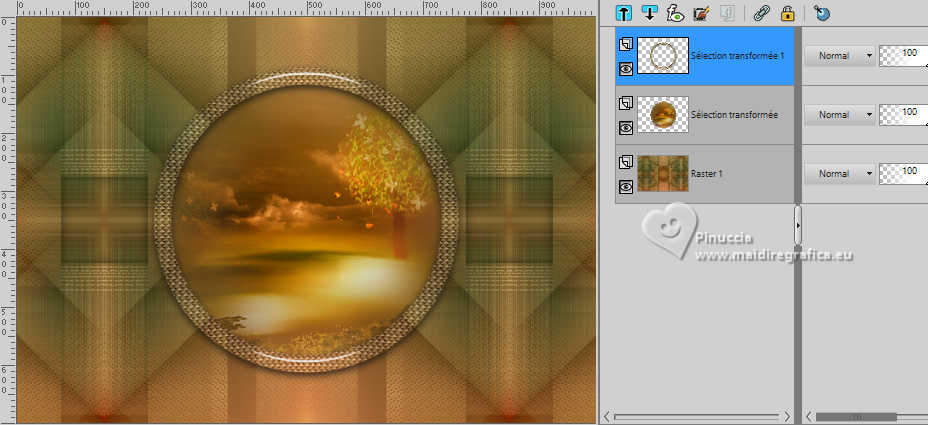928x425 pixels.
Task: Open blend mode dropdown for Sélection transformée 1
Action: (x=840, y=56)
